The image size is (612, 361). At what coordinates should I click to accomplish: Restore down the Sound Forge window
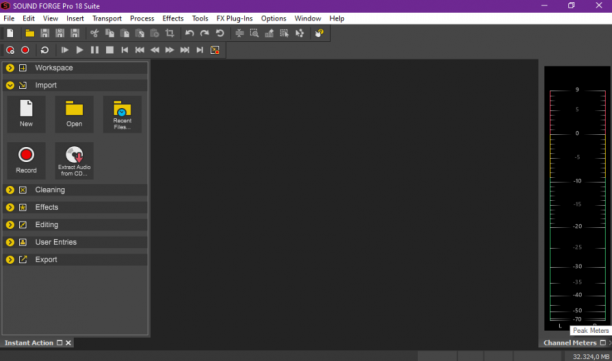(571, 5)
